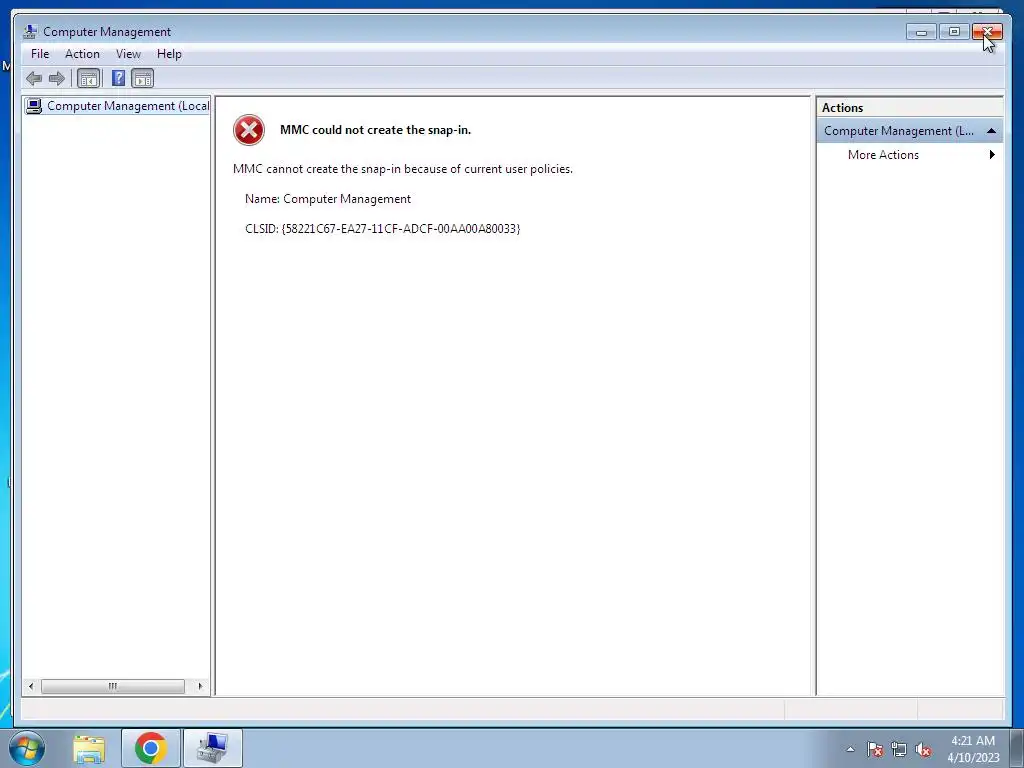The image size is (1024, 768).
Task: Open the File menu
Action: (40, 54)
